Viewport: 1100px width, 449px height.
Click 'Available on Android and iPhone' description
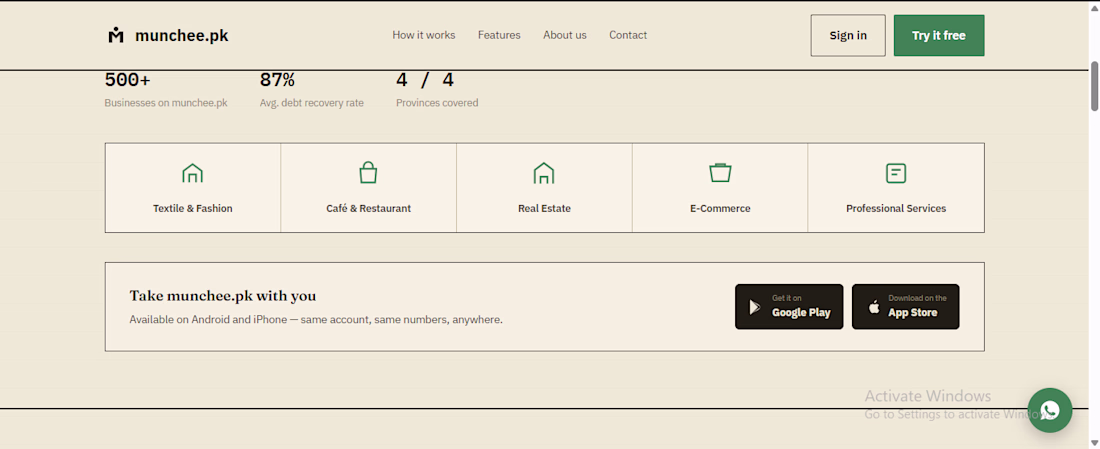tap(316, 320)
